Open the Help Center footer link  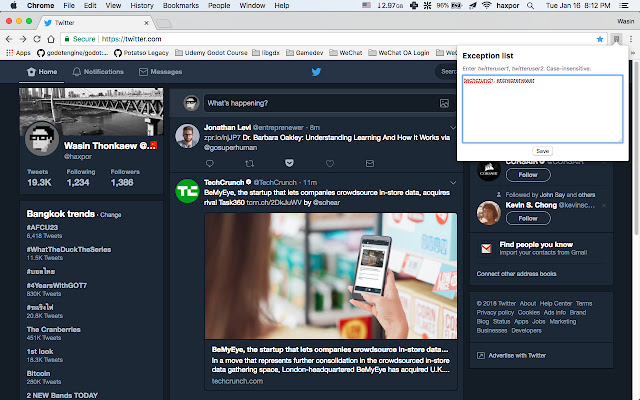coord(556,303)
